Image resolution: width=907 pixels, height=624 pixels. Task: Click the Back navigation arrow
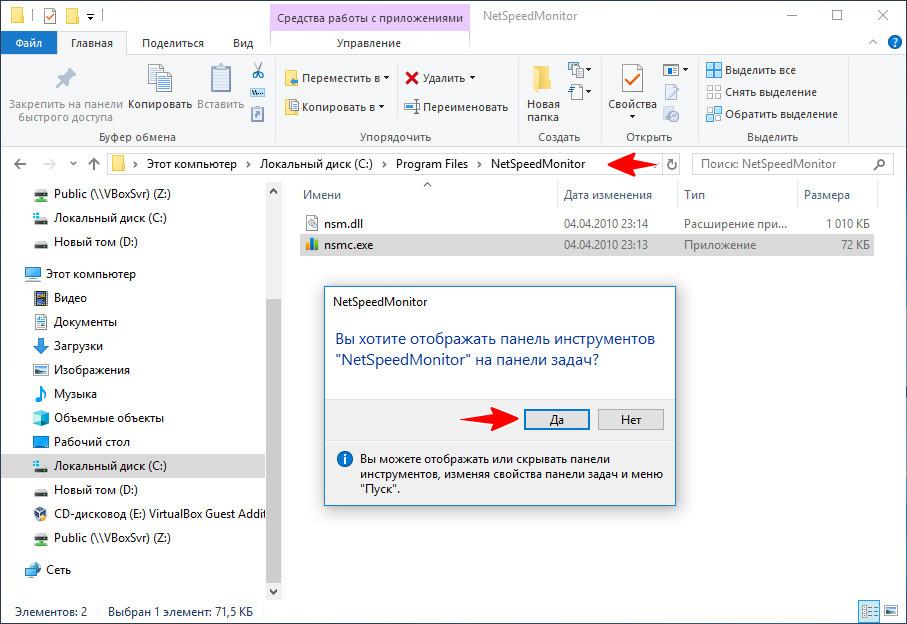20,164
